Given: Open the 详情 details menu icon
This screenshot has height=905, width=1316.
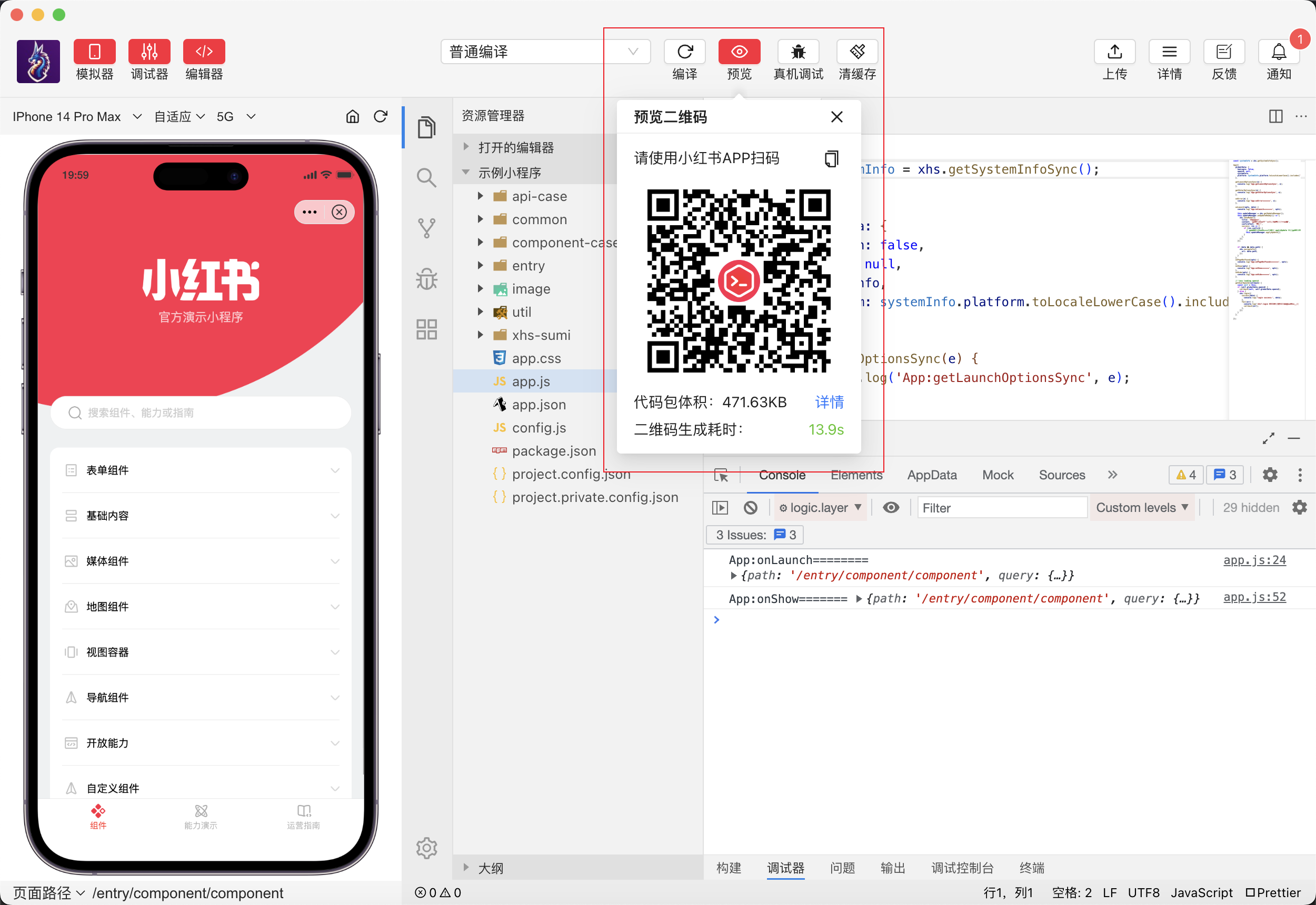Looking at the screenshot, I should point(1169,52).
